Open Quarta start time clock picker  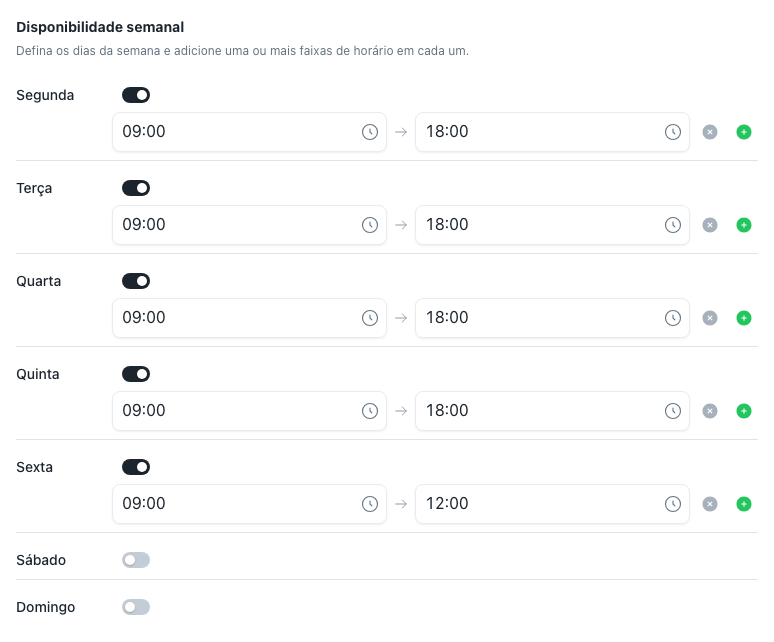click(370, 318)
